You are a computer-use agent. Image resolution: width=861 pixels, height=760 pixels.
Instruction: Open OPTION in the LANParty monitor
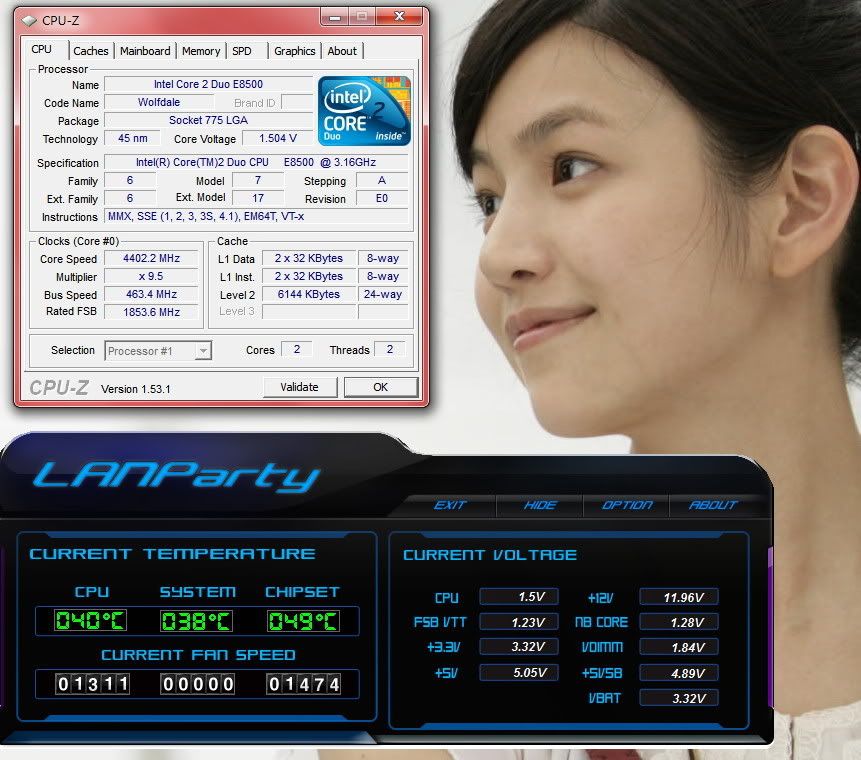627,505
